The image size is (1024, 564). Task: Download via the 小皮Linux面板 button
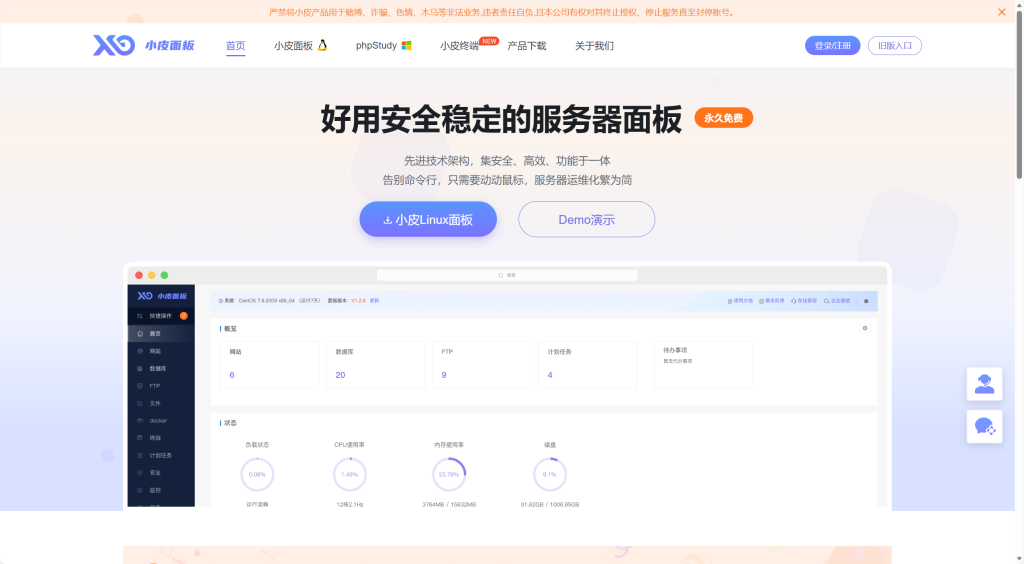click(x=428, y=219)
